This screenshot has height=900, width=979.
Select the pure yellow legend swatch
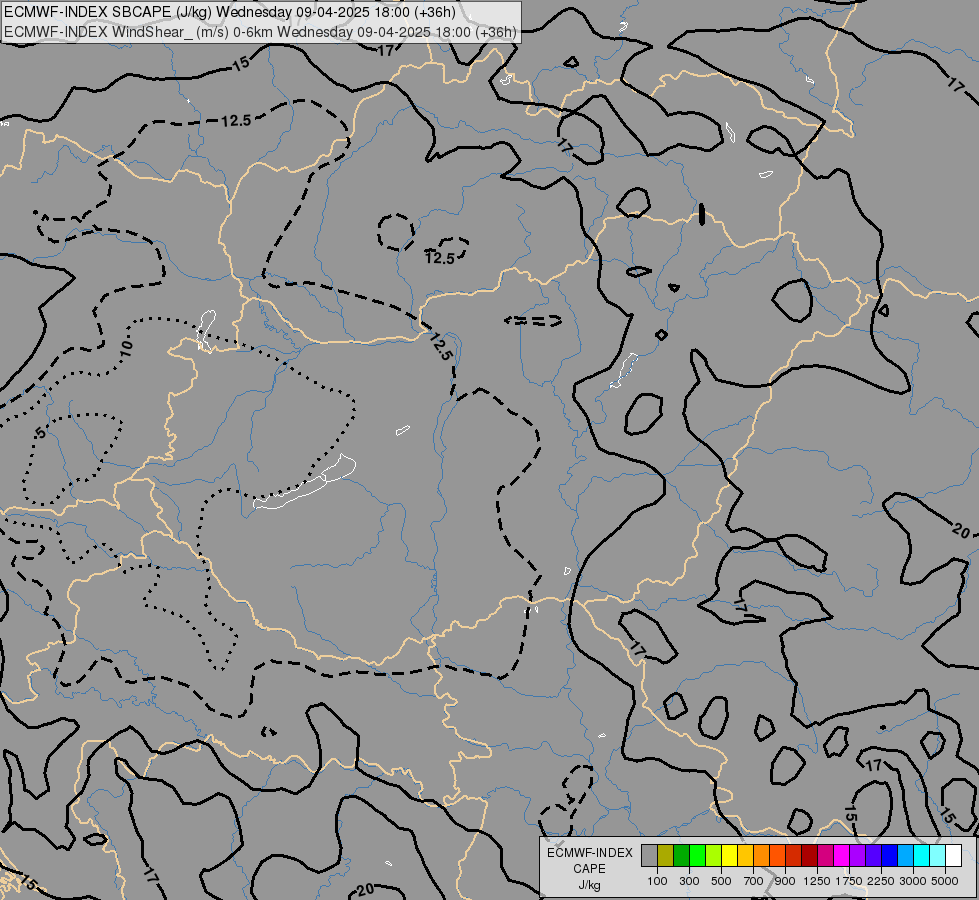tap(729, 855)
